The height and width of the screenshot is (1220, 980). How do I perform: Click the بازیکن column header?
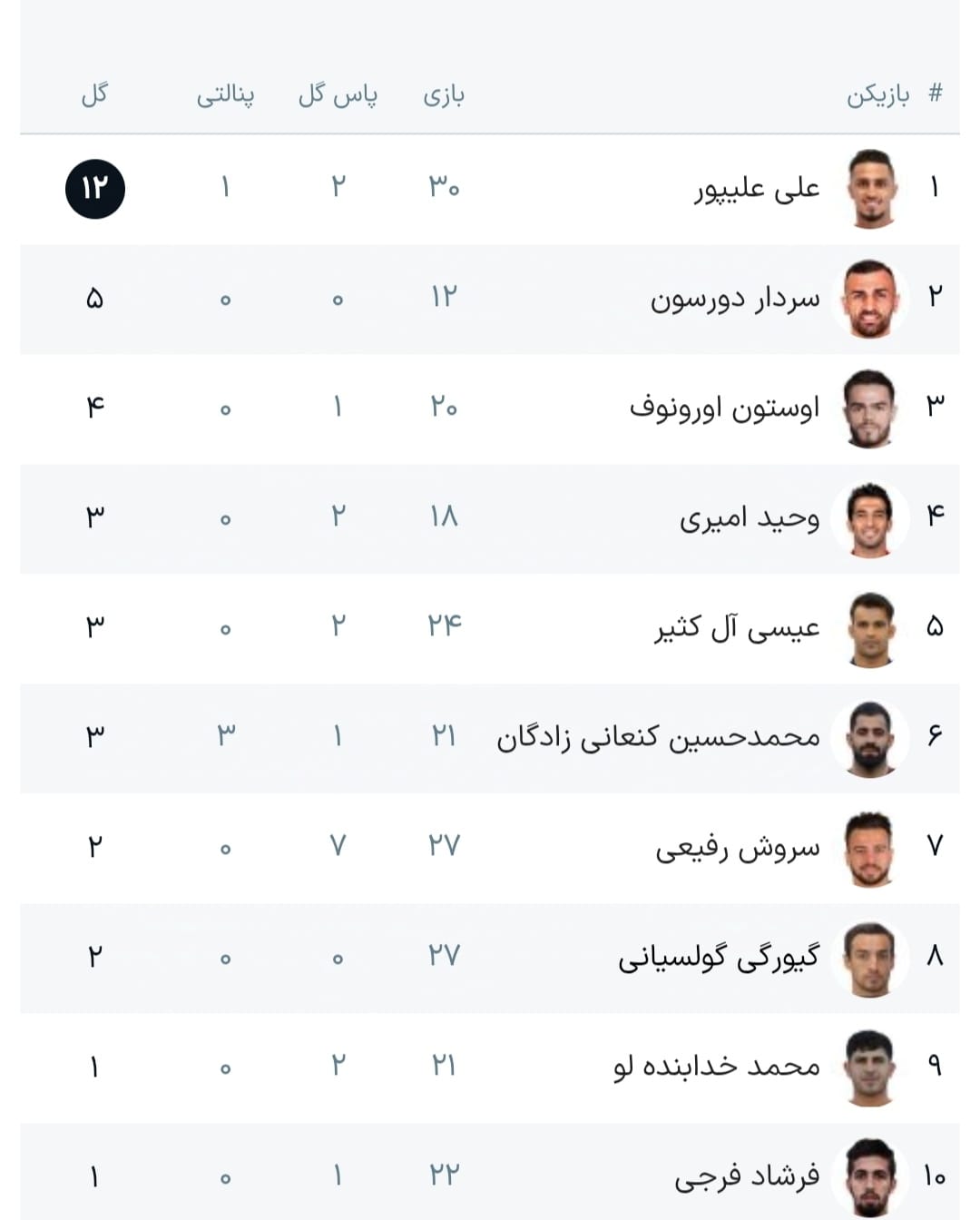[x=877, y=95]
